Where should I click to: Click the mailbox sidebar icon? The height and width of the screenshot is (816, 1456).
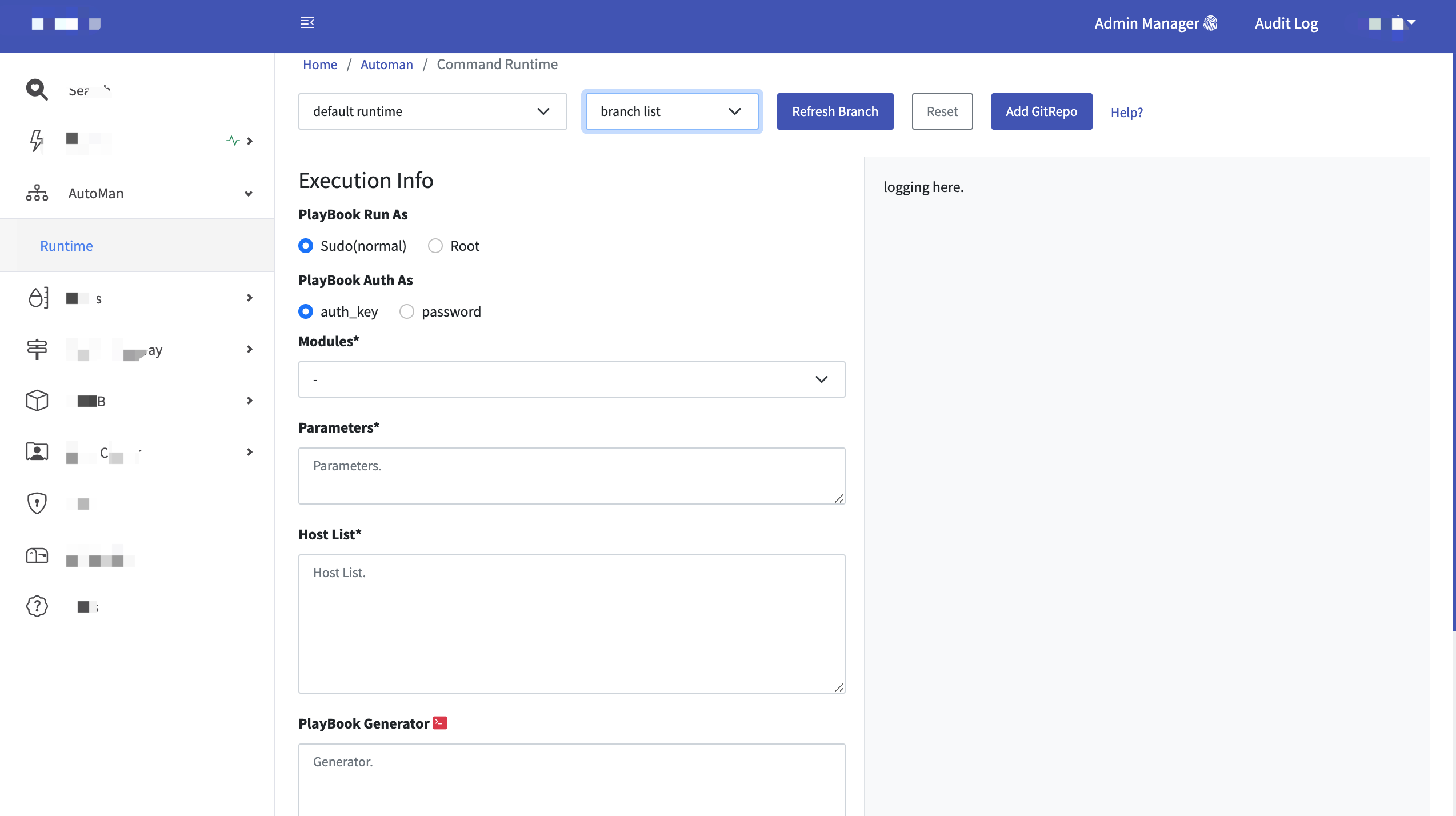tap(37, 555)
